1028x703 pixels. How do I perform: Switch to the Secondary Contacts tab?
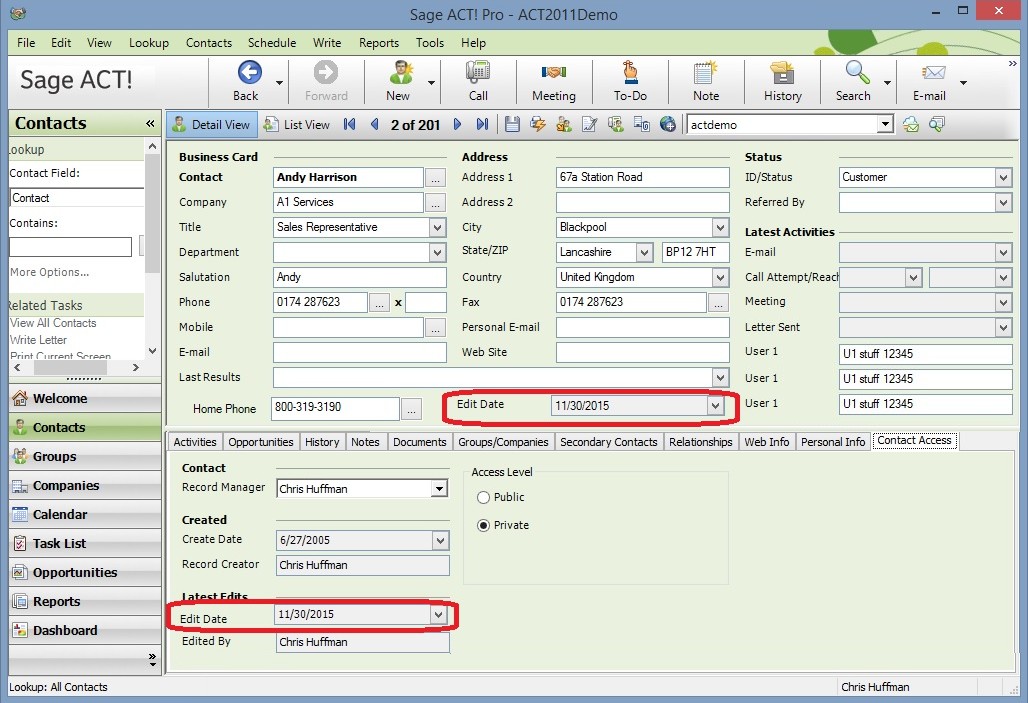click(x=608, y=442)
